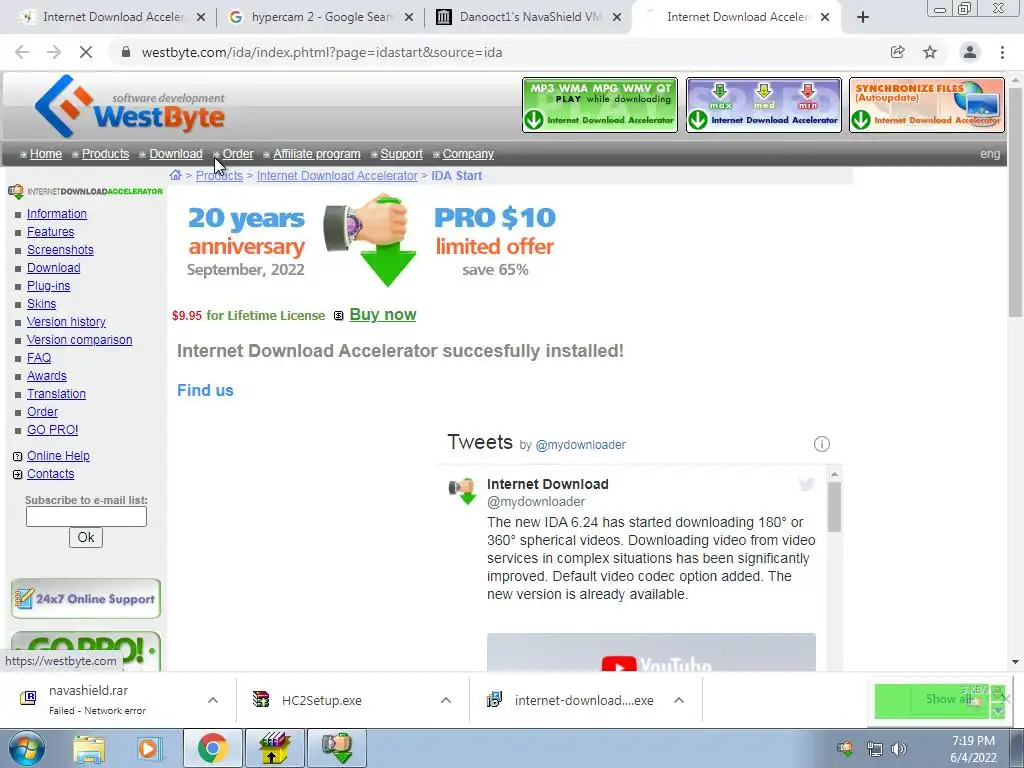Go to Home in navigation bar
1024x768 pixels.
tap(46, 154)
